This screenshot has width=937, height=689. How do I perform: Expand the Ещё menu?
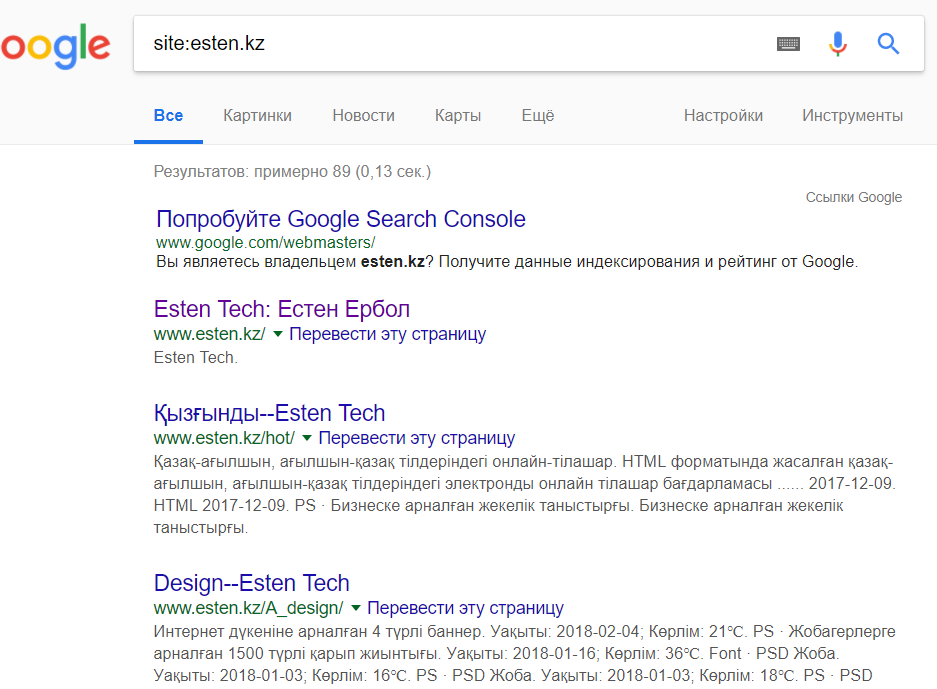point(538,115)
